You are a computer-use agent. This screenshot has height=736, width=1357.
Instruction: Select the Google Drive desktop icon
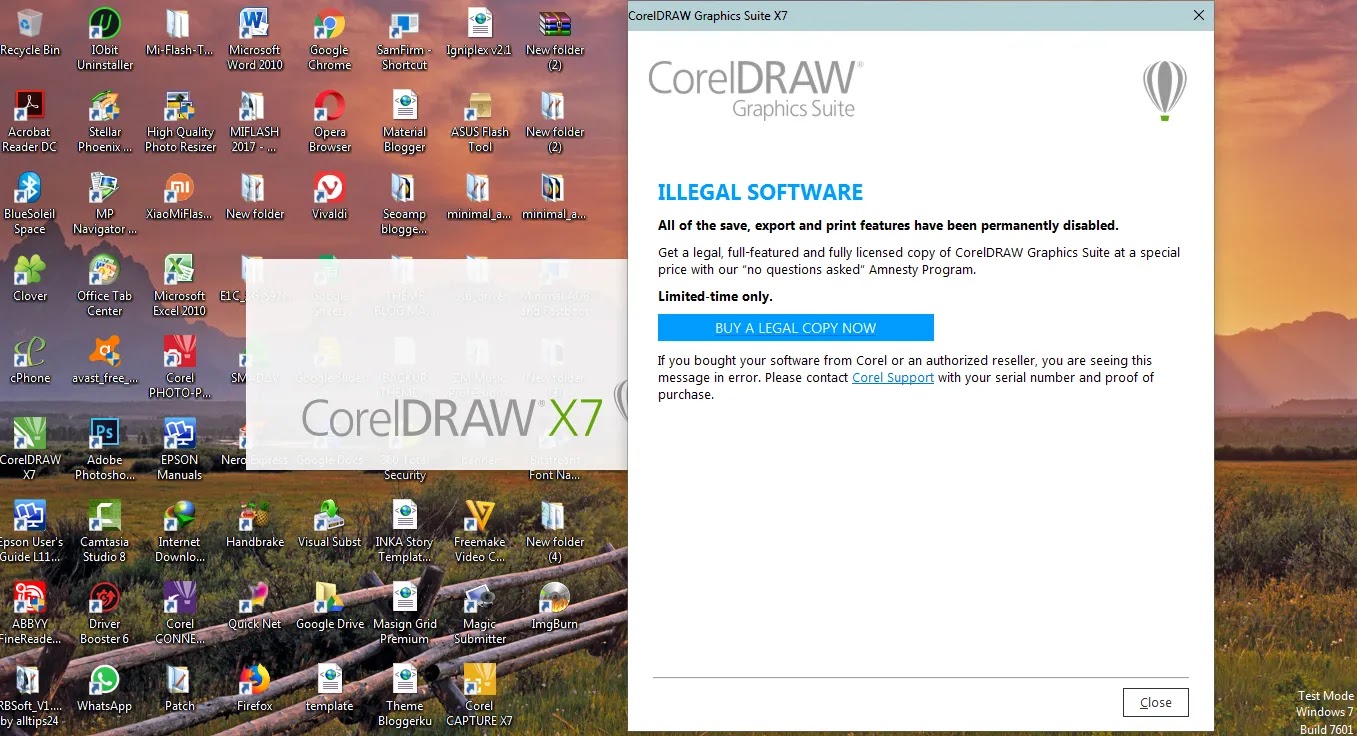[x=329, y=606]
